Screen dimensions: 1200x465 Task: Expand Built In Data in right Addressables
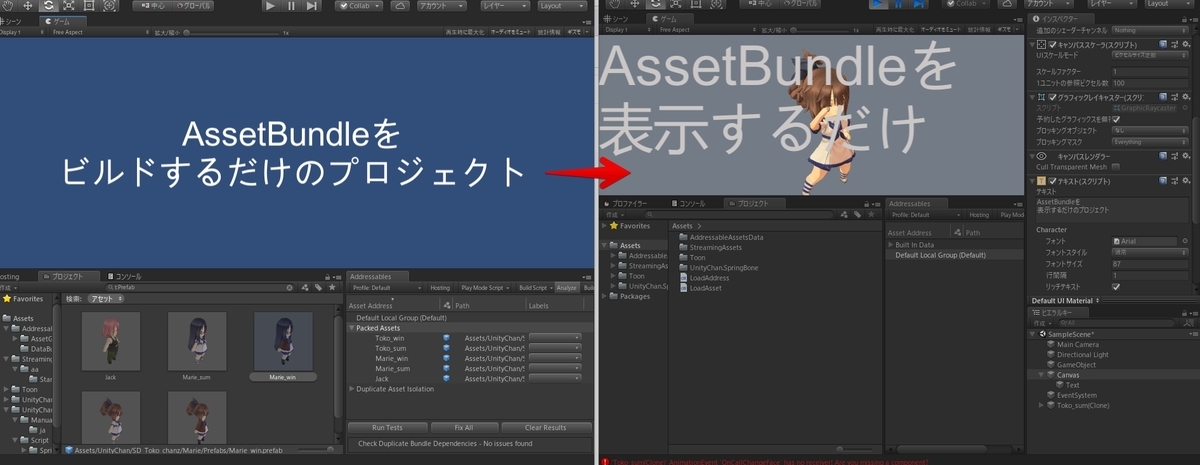pos(891,245)
